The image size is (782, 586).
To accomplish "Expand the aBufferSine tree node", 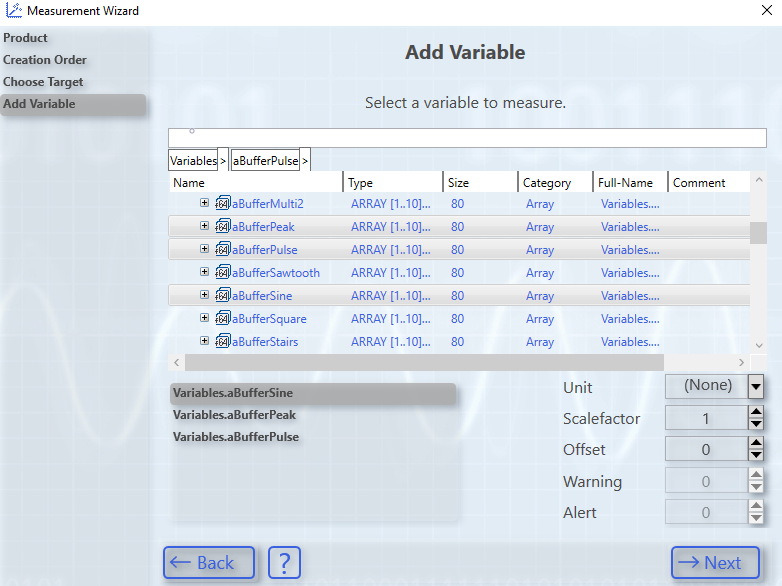I will tap(204, 294).
